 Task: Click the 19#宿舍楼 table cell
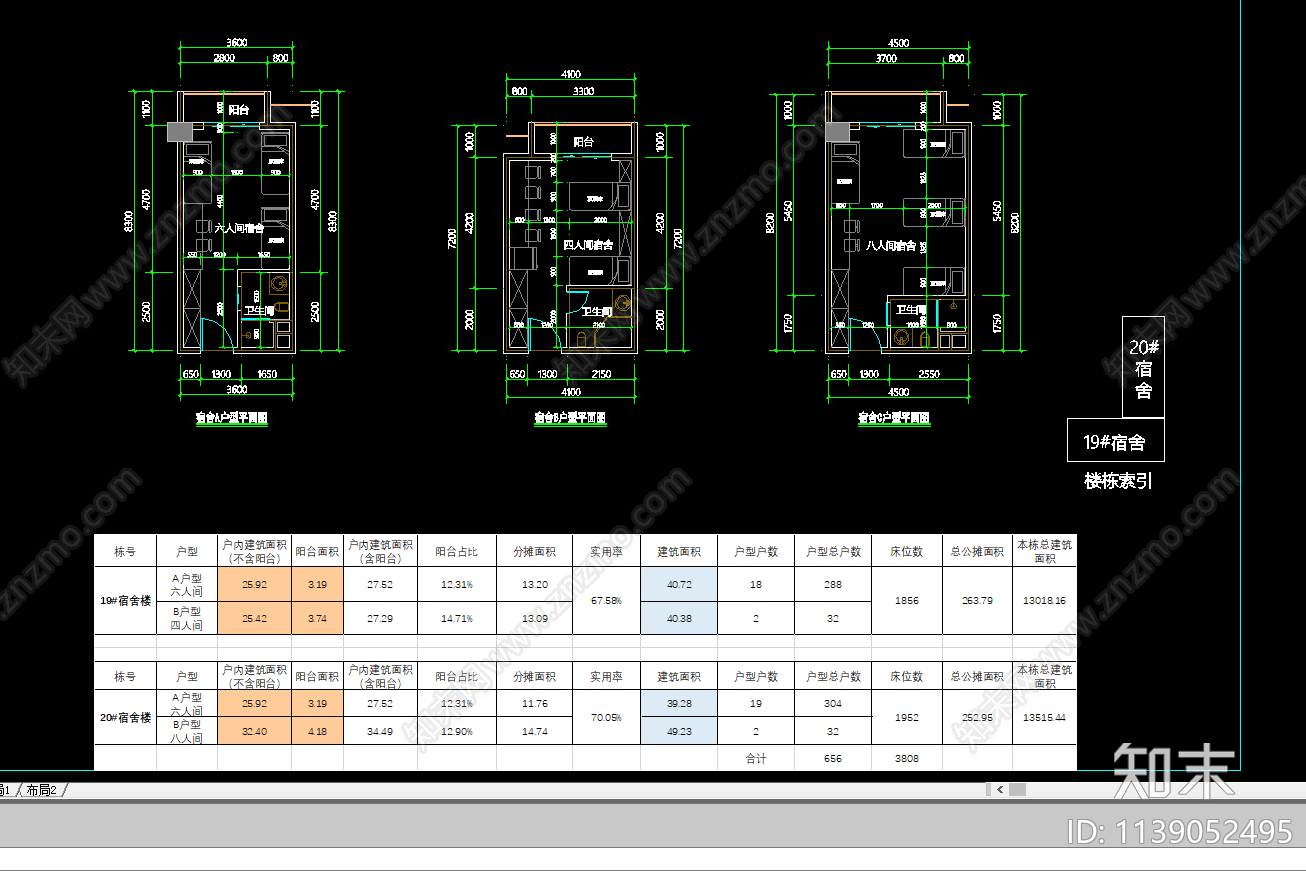point(125,601)
